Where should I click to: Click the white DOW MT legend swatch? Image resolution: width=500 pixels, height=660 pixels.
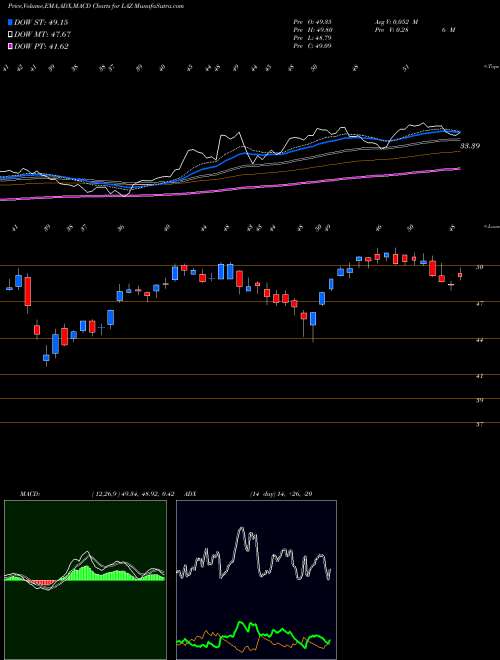[x=11, y=35]
